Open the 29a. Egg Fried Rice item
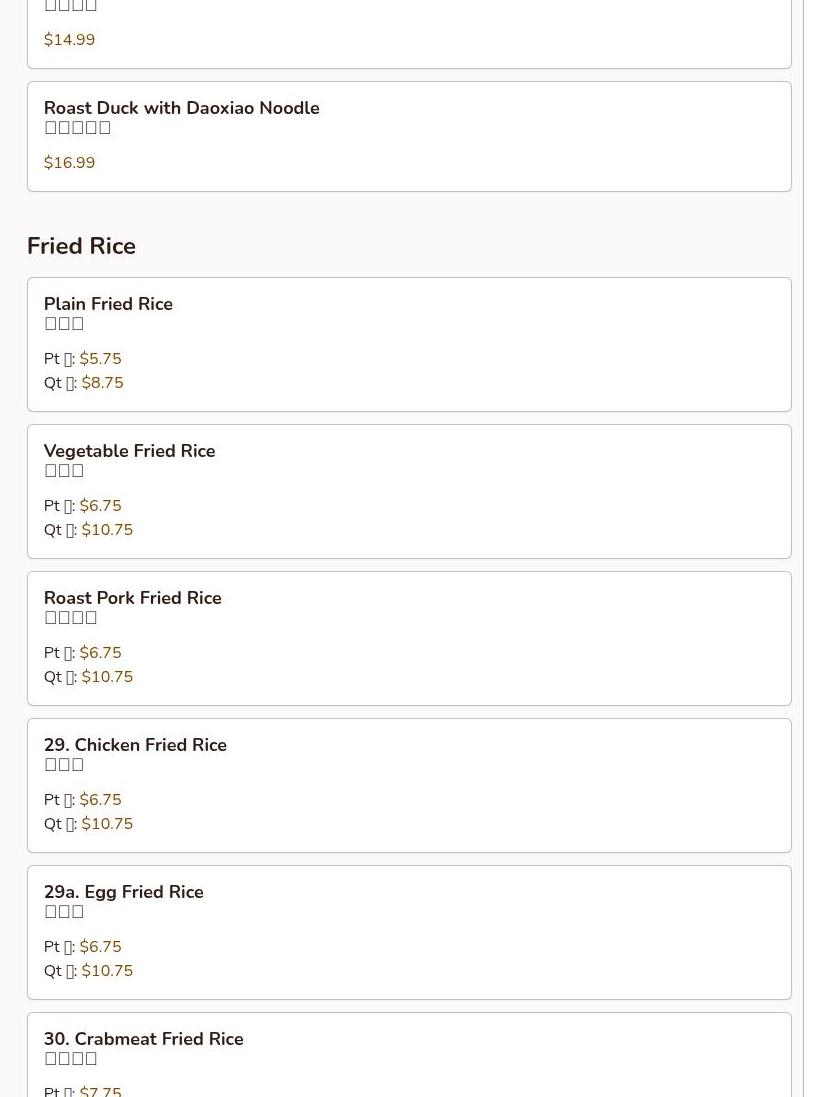 123,892
